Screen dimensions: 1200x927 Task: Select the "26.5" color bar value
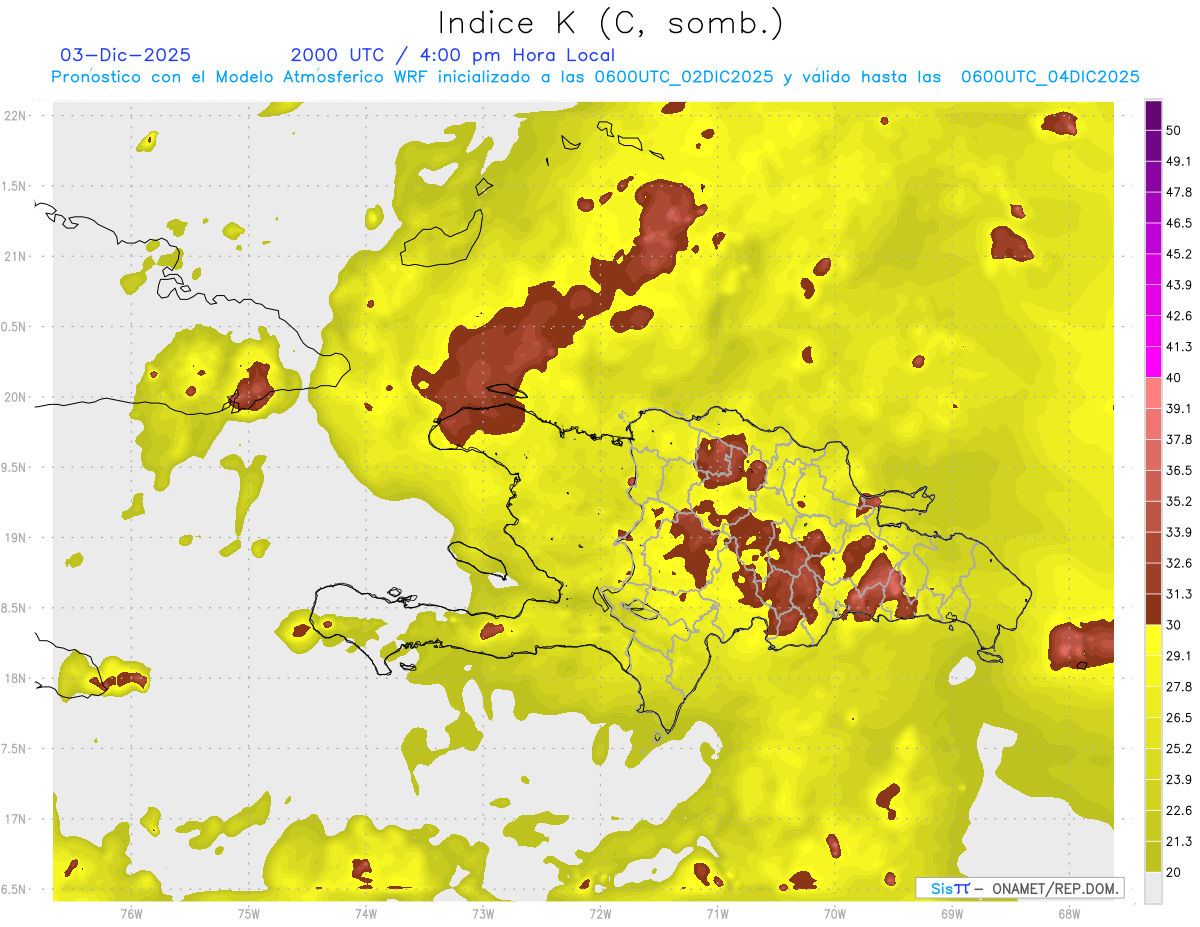1178,718
